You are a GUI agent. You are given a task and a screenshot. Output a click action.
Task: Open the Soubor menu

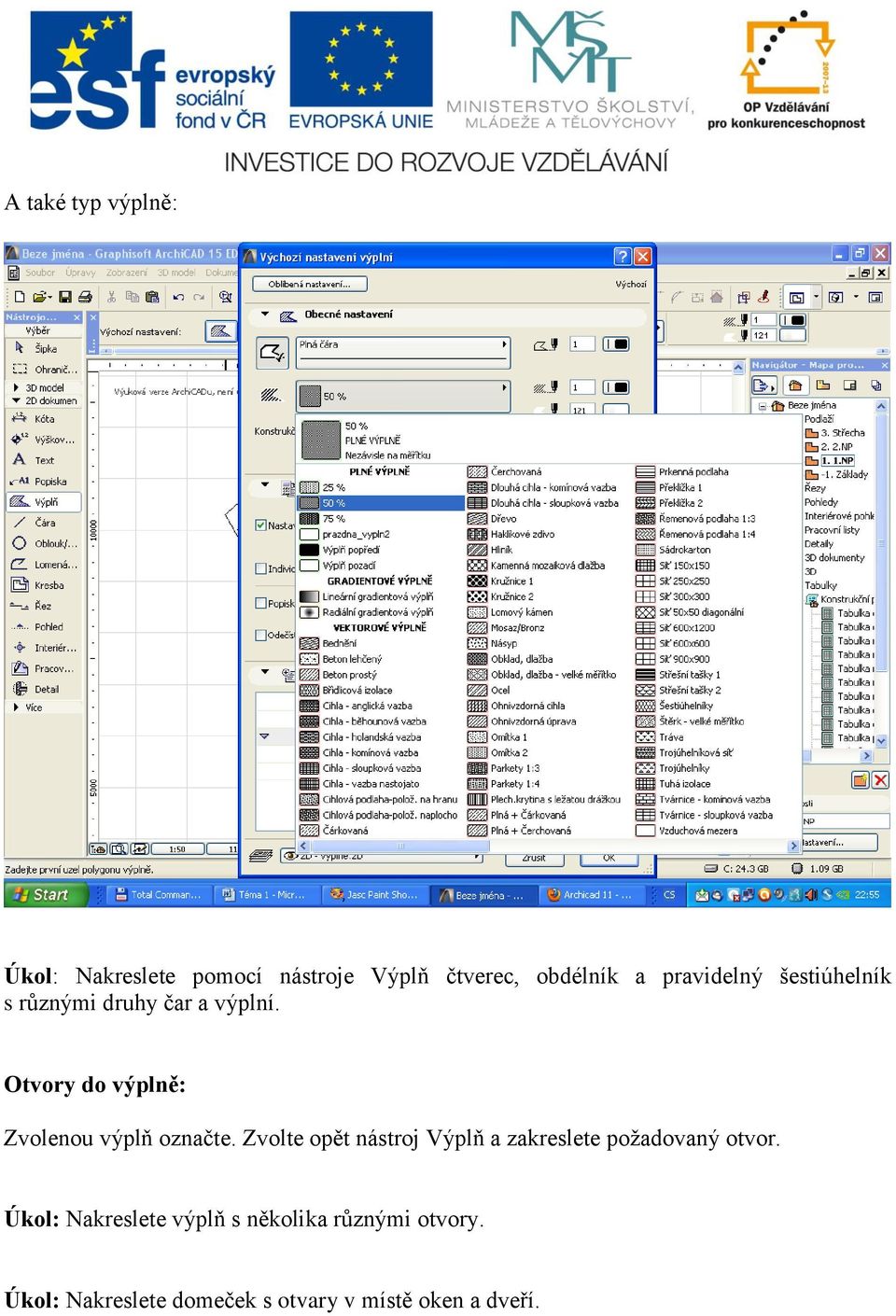[40, 273]
